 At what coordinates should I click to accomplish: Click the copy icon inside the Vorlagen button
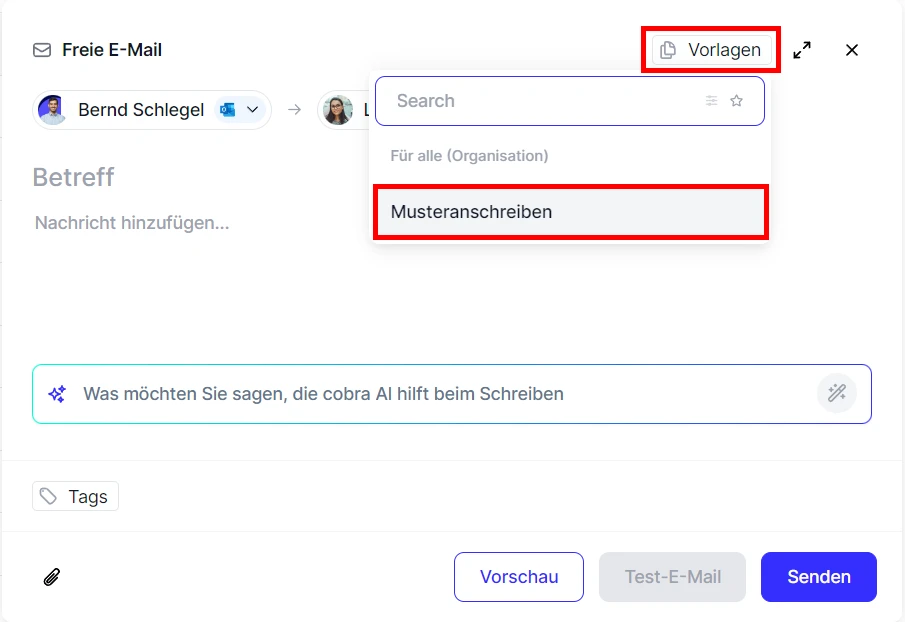[x=667, y=49]
